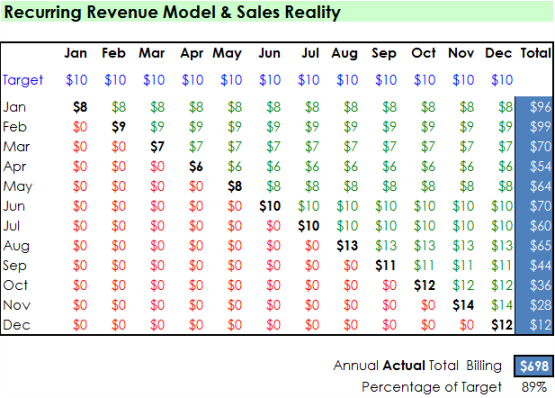Click the Total column header
Screen dimensions: 555x398
point(536,53)
